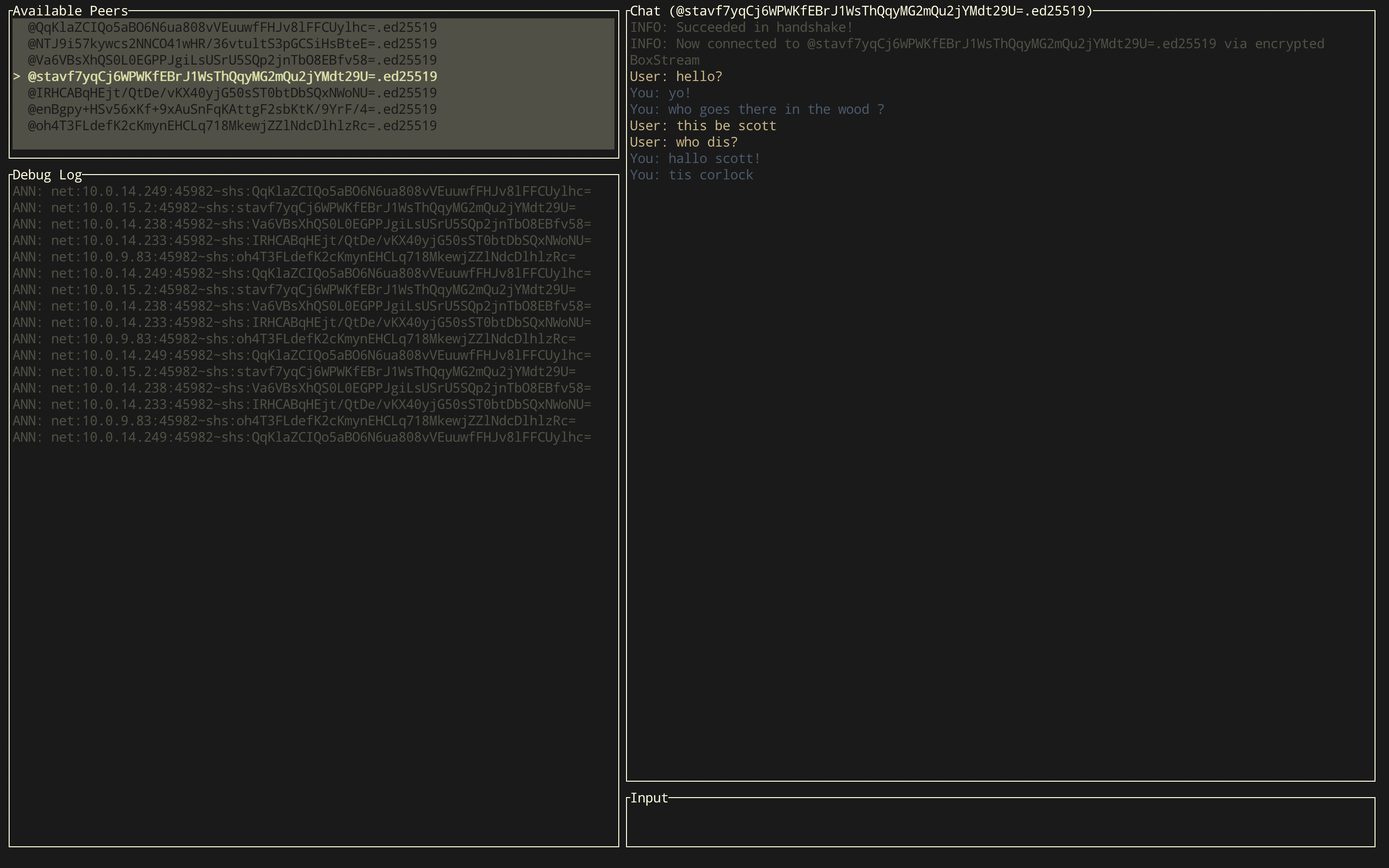The image size is (1389, 868).
Task: Click the Available Peers panel title
Action: [x=70, y=11]
